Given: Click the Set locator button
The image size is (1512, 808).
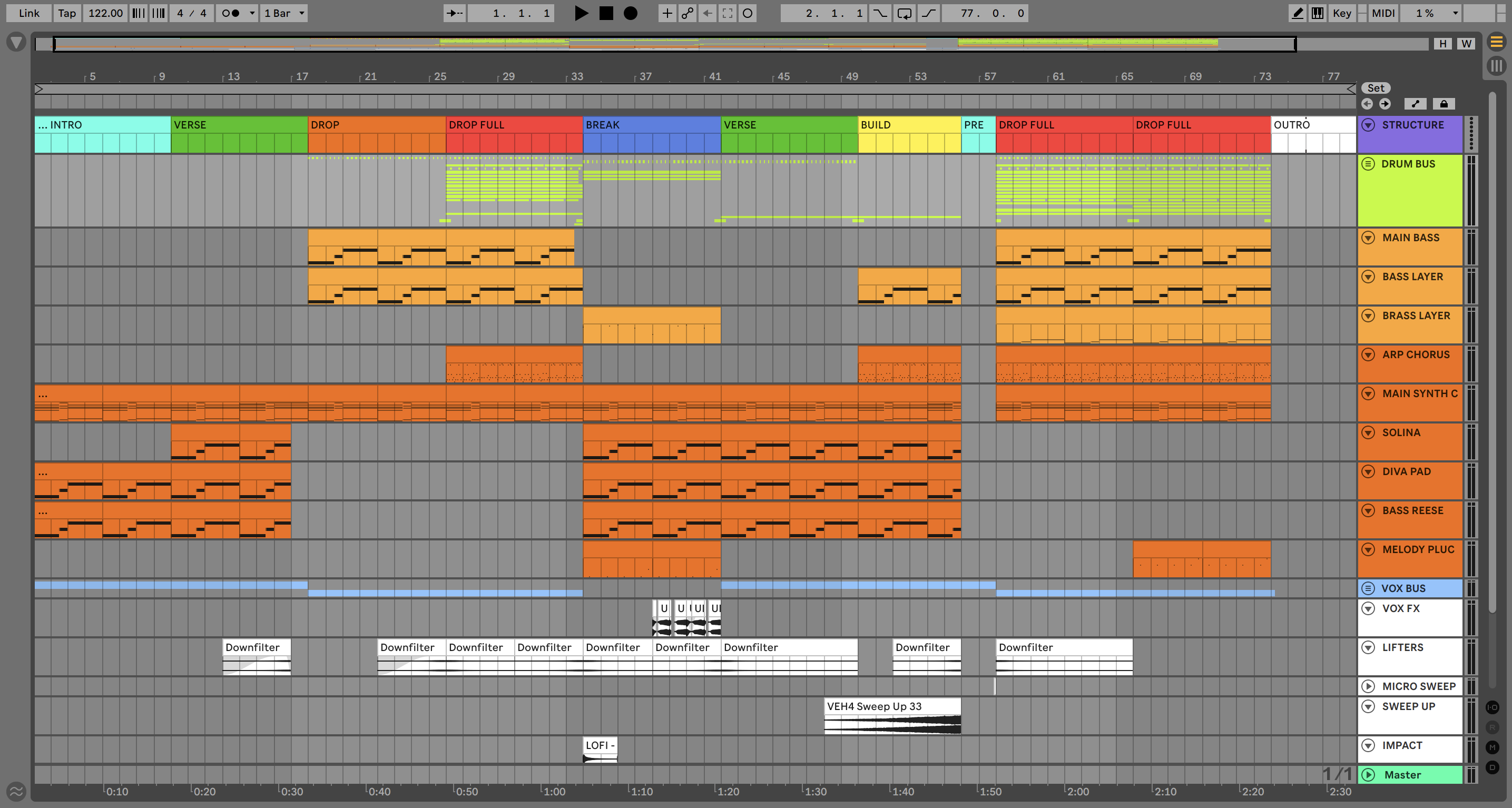Looking at the screenshot, I should pyautogui.click(x=1376, y=88).
